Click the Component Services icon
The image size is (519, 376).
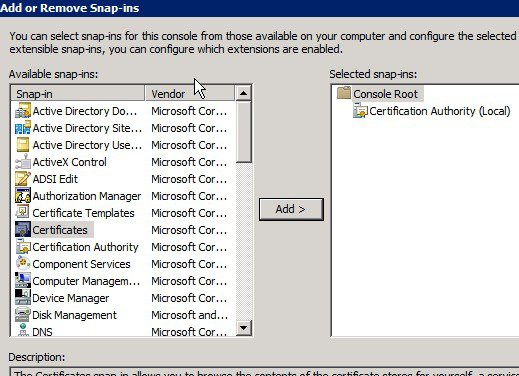click(23, 264)
